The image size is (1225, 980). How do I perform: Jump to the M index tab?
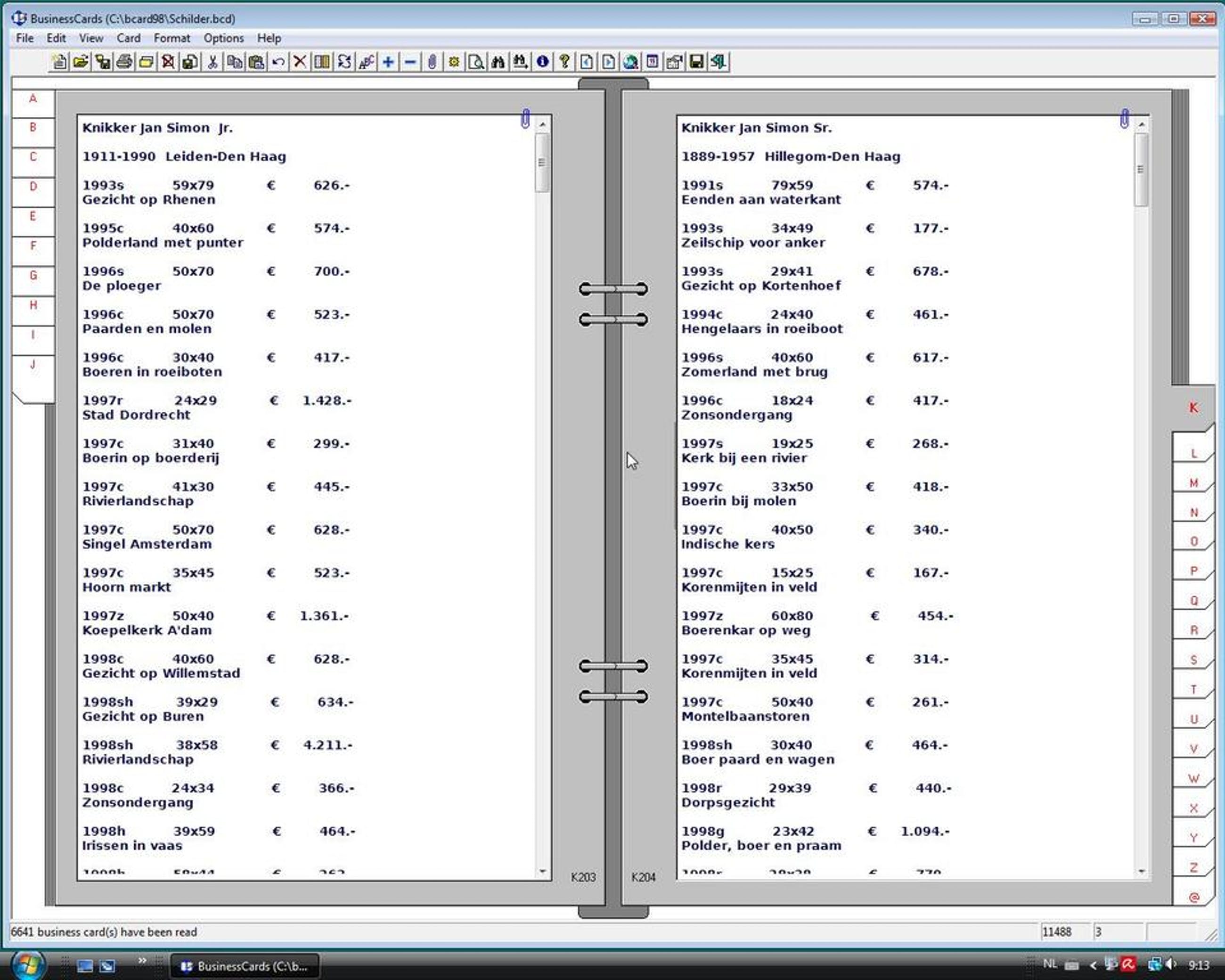[1193, 483]
